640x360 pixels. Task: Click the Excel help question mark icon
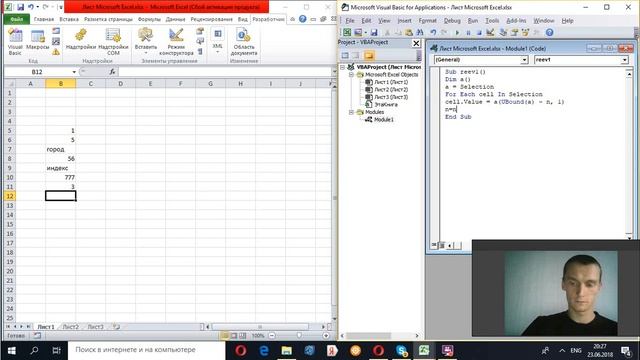pos(302,19)
